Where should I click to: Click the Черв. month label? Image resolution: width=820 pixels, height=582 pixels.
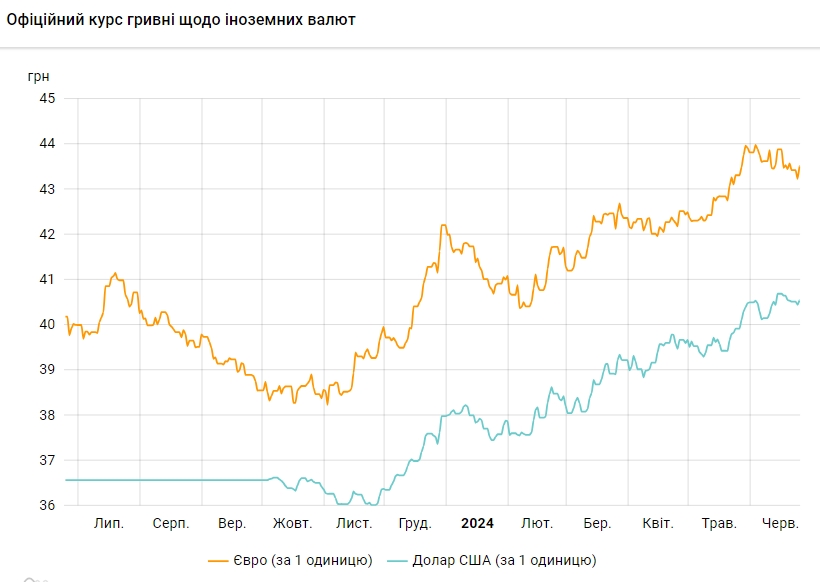pyautogui.click(x=780, y=524)
